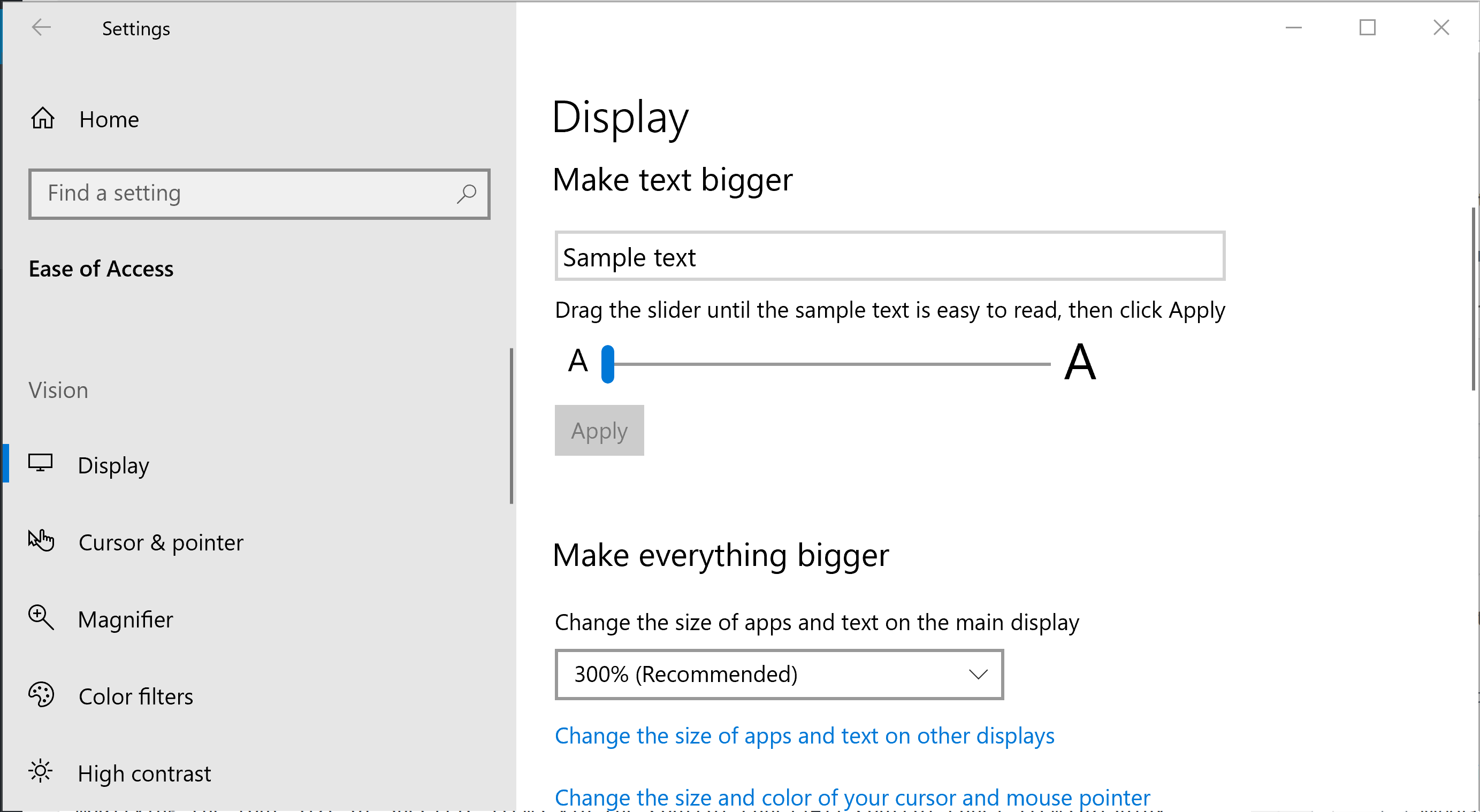Open Change size on other displays
Screen dimensions: 1480x812
point(805,736)
